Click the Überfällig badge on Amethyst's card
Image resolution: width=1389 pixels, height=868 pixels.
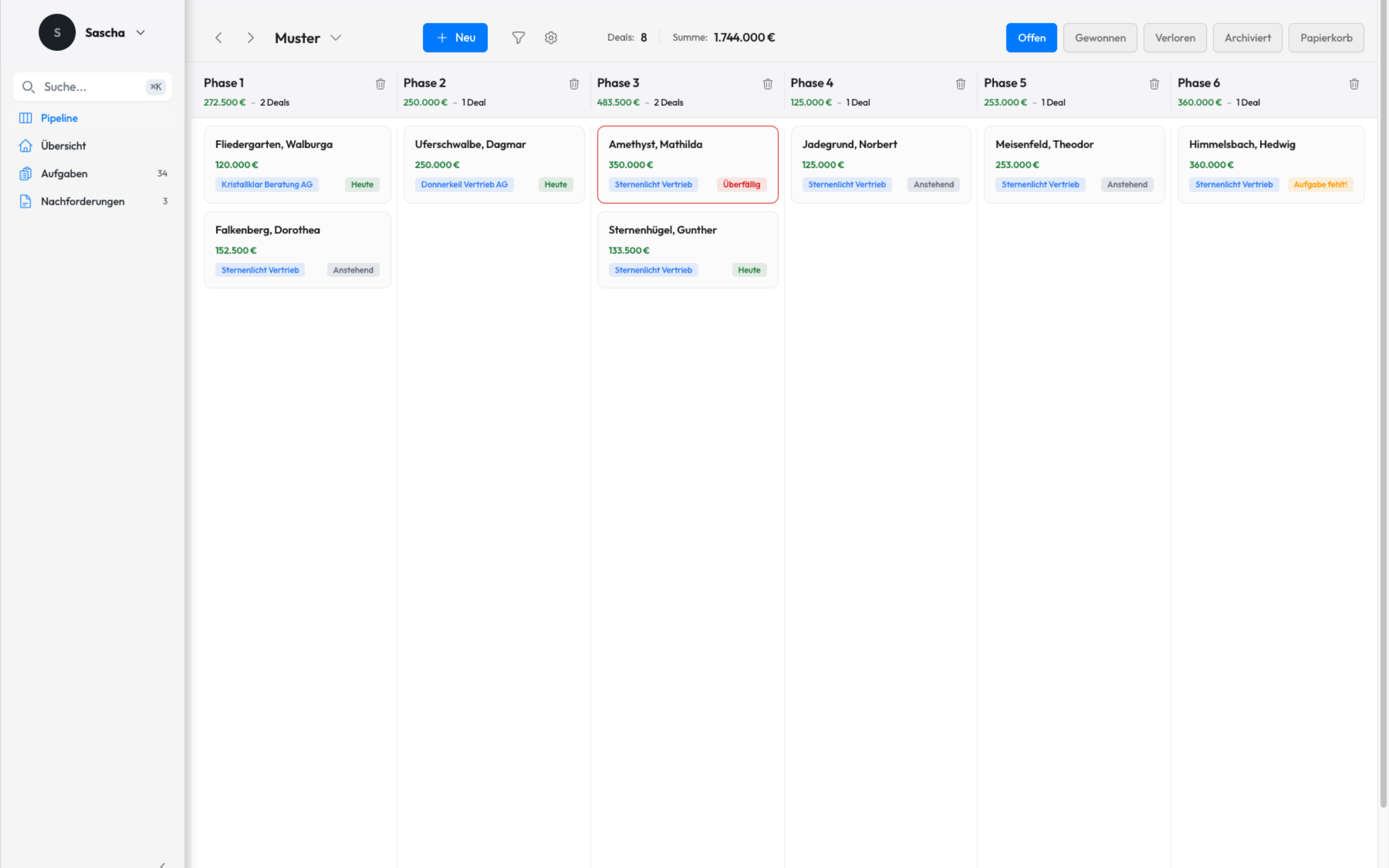click(x=742, y=184)
